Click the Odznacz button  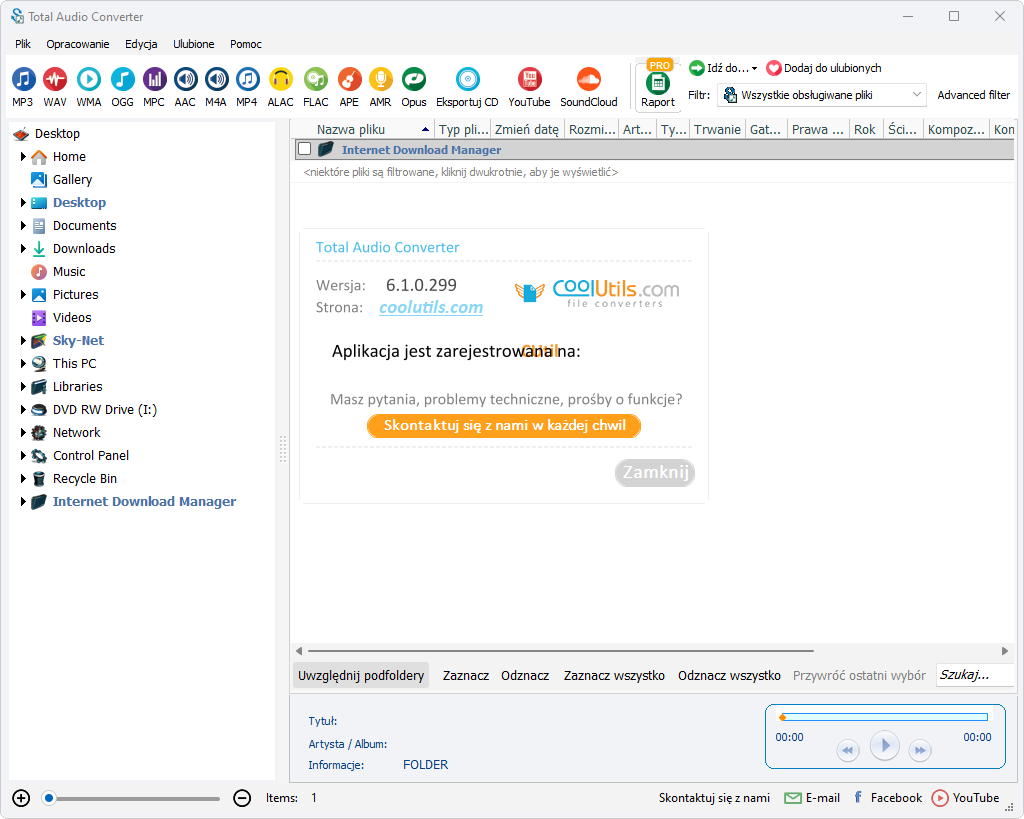[525, 675]
